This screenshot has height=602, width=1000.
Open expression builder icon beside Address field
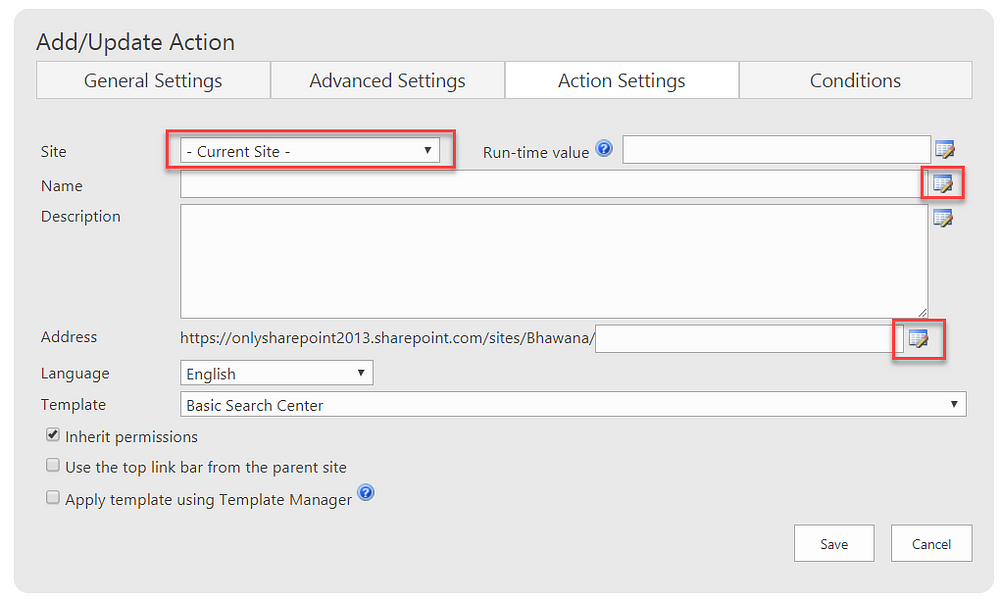pyautogui.click(x=918, y=339)
